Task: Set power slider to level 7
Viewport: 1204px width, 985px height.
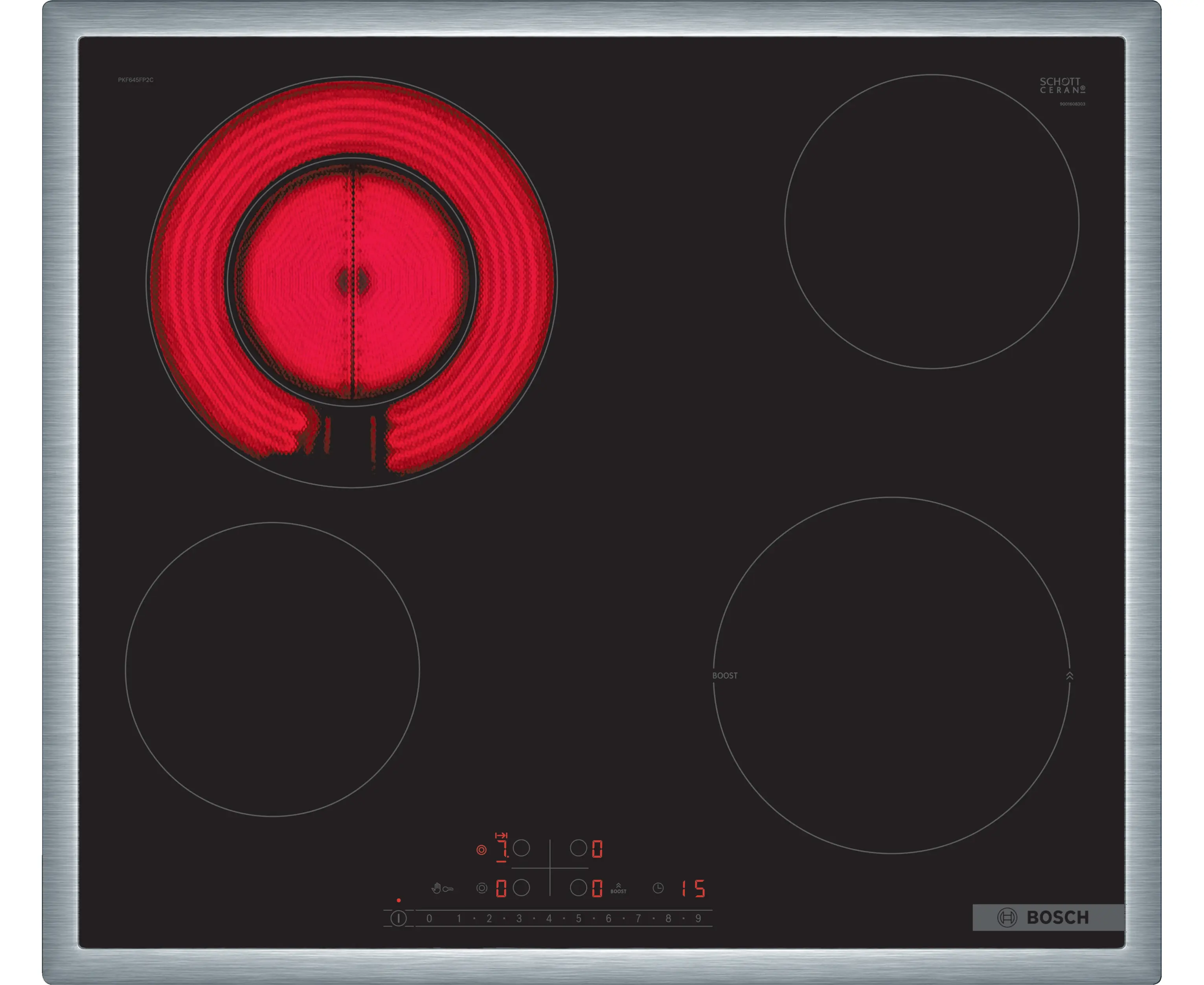Action: [638, 919]
